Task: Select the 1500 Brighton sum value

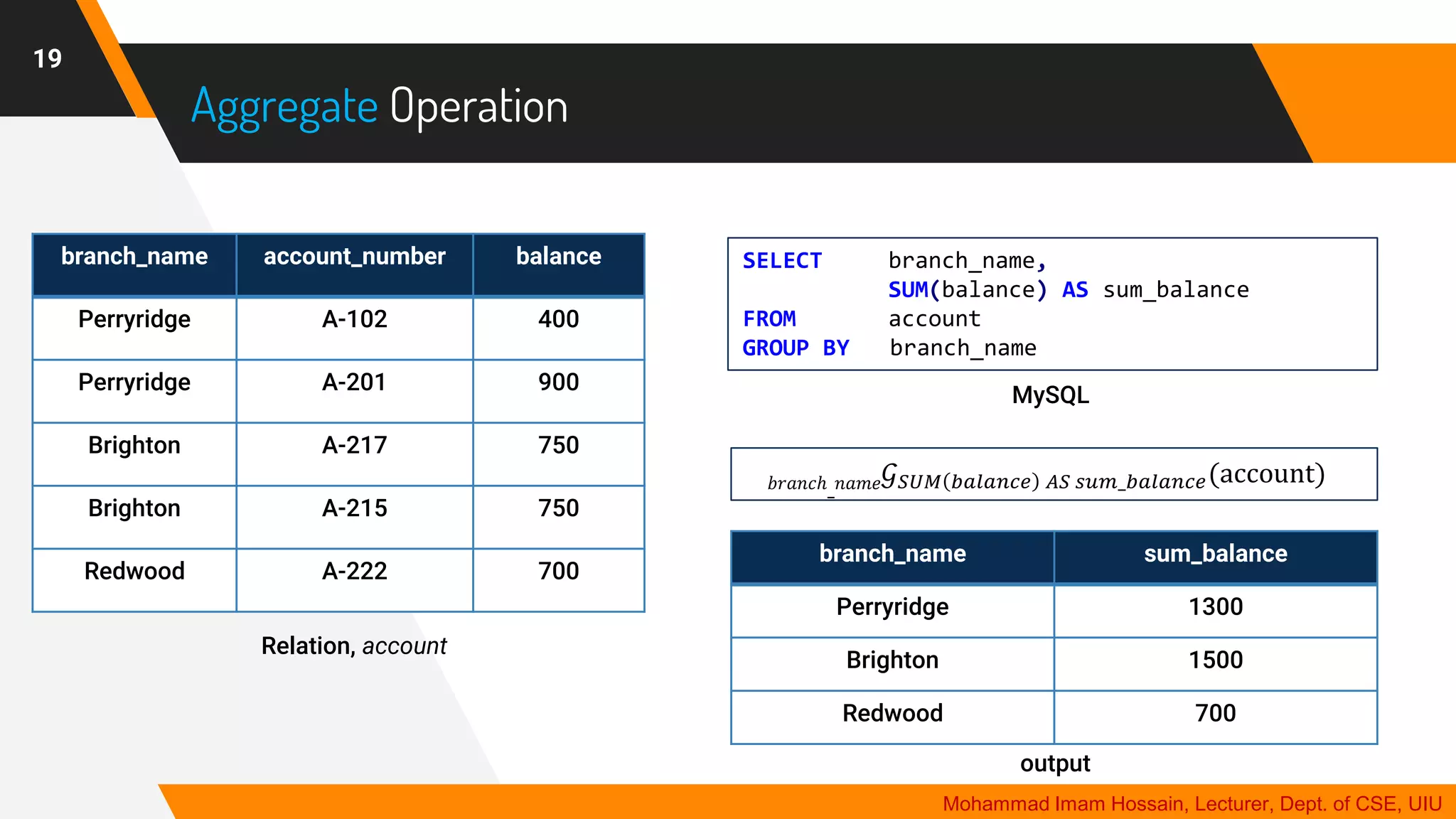Action: tap(1215, 660)
